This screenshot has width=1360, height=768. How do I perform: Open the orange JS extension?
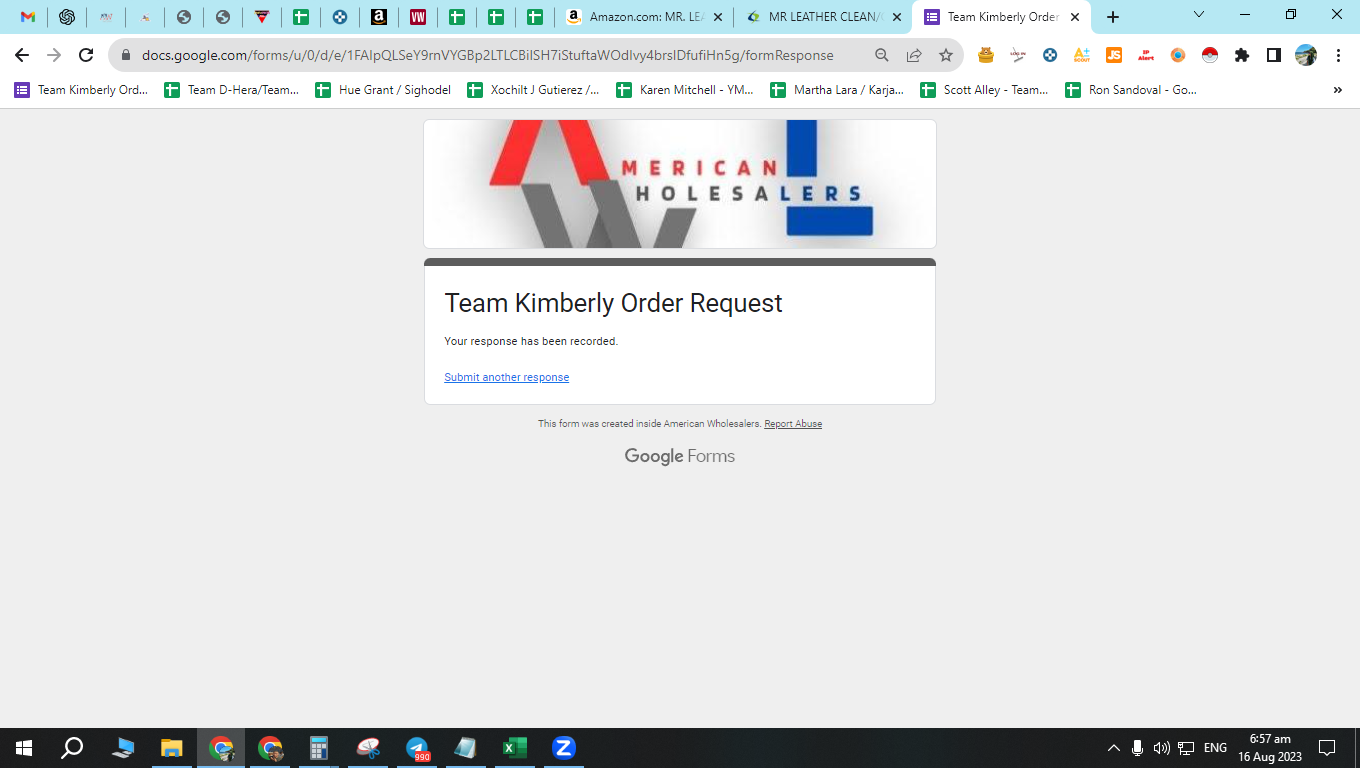click(1114, 56)
